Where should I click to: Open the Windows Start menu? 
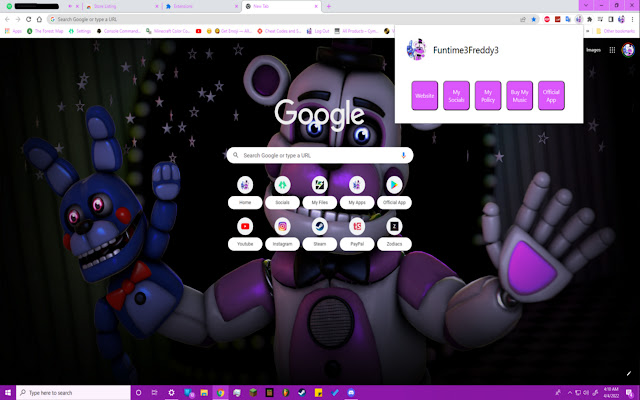tap(8, 393)
